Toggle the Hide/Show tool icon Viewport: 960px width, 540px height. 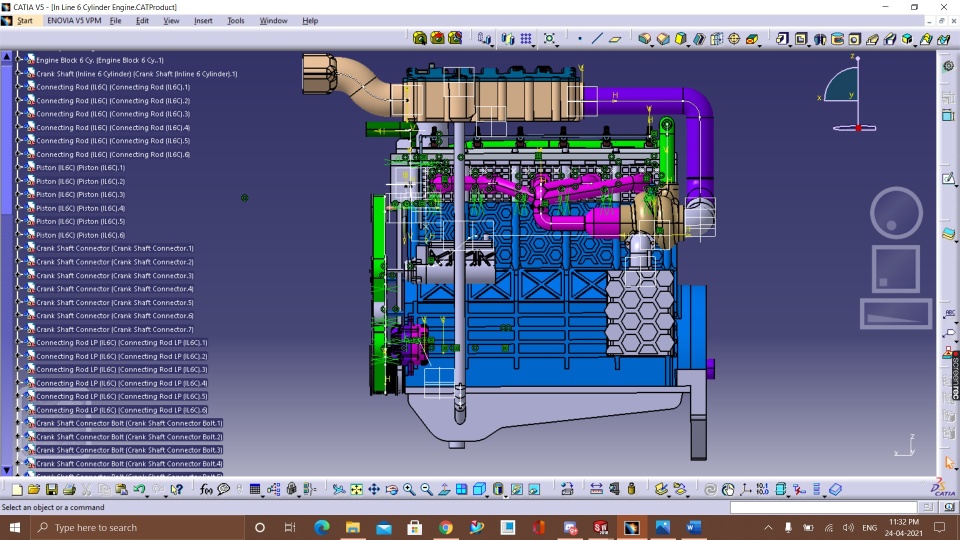click(x=515, y=490)
